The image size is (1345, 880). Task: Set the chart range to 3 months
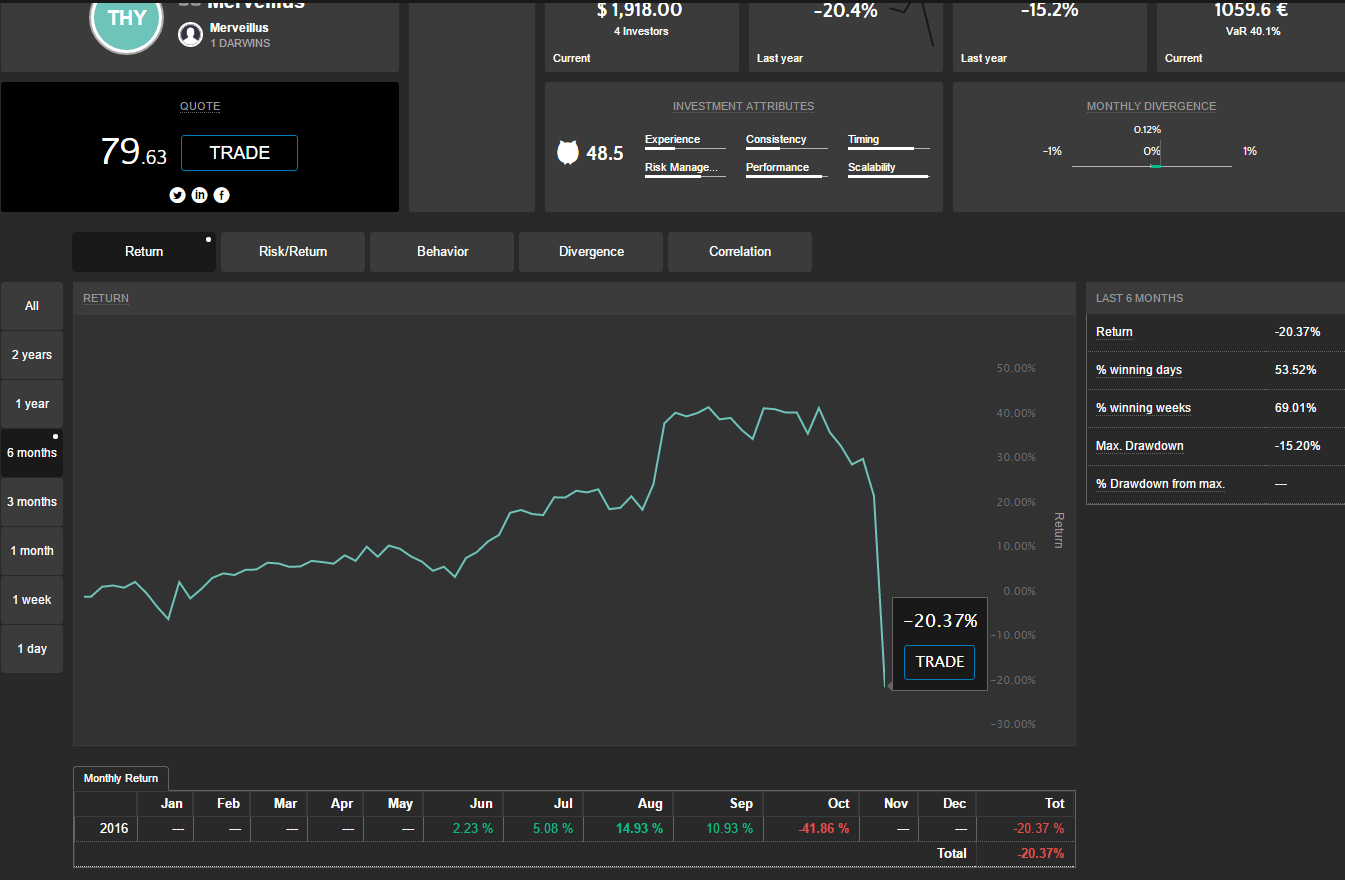pyautogui.click(x=32, y=502)
